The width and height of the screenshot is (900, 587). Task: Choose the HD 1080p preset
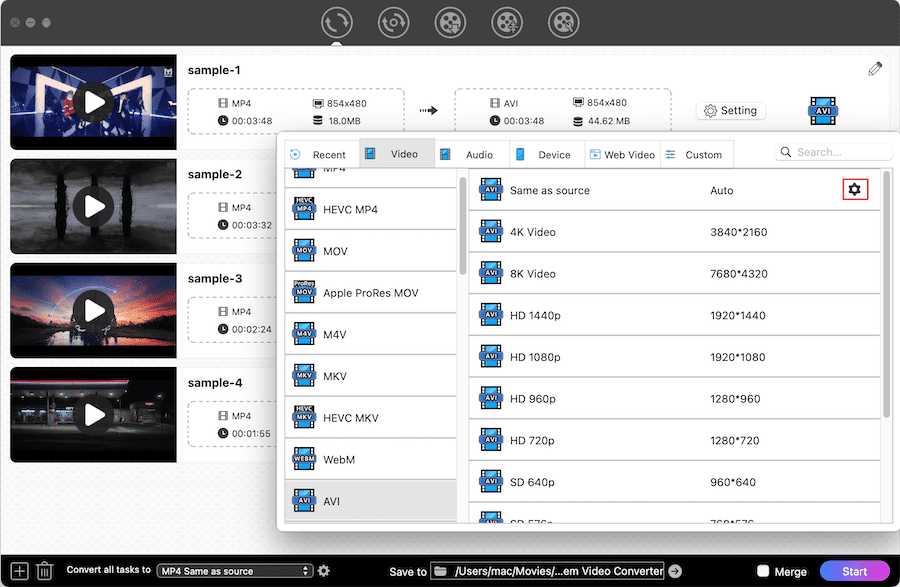pyautogui.click(x=674, y=357)
